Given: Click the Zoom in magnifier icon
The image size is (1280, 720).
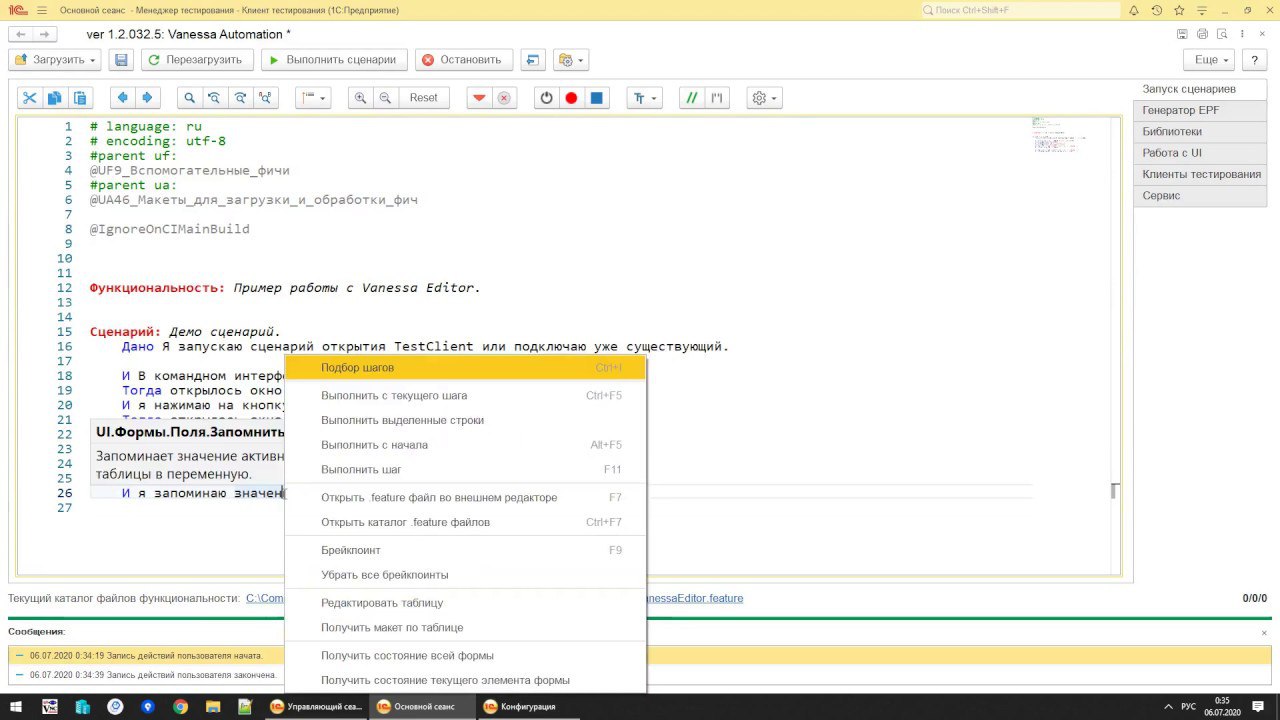Looking at the screenshot, I should (x=360, y=98).
